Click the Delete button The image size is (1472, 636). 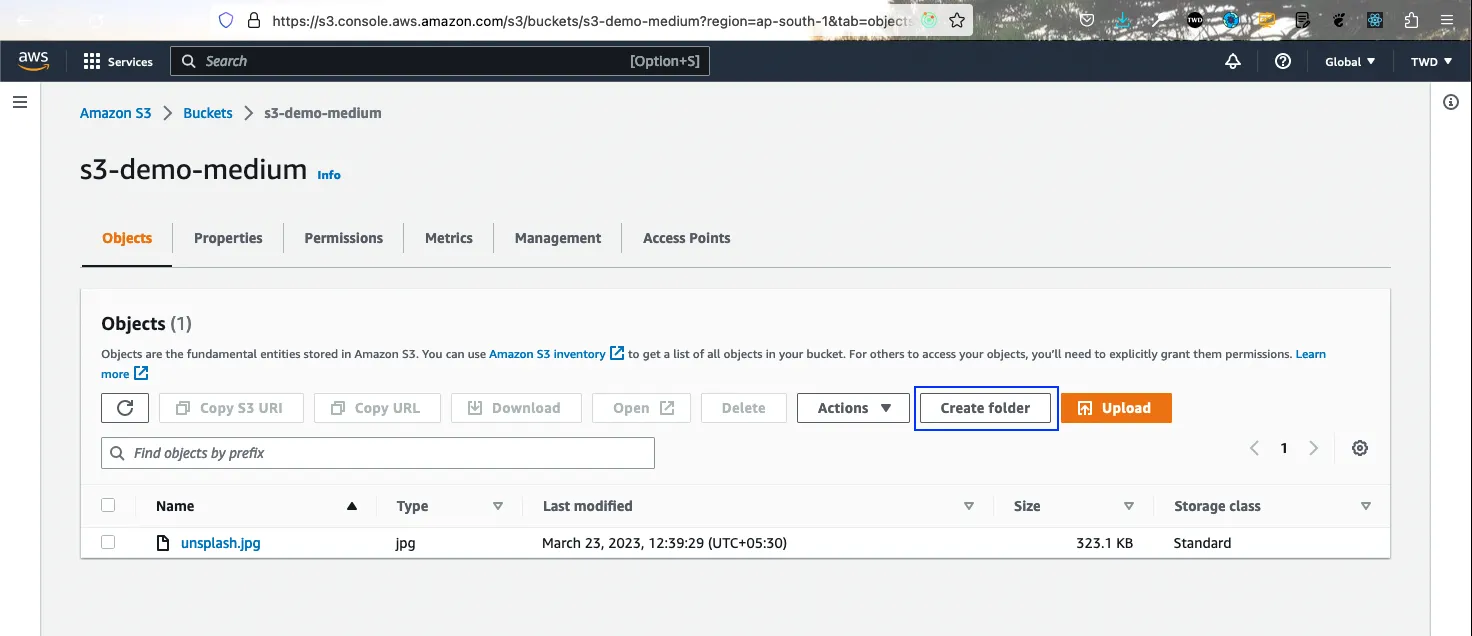[x=743, y=408]
